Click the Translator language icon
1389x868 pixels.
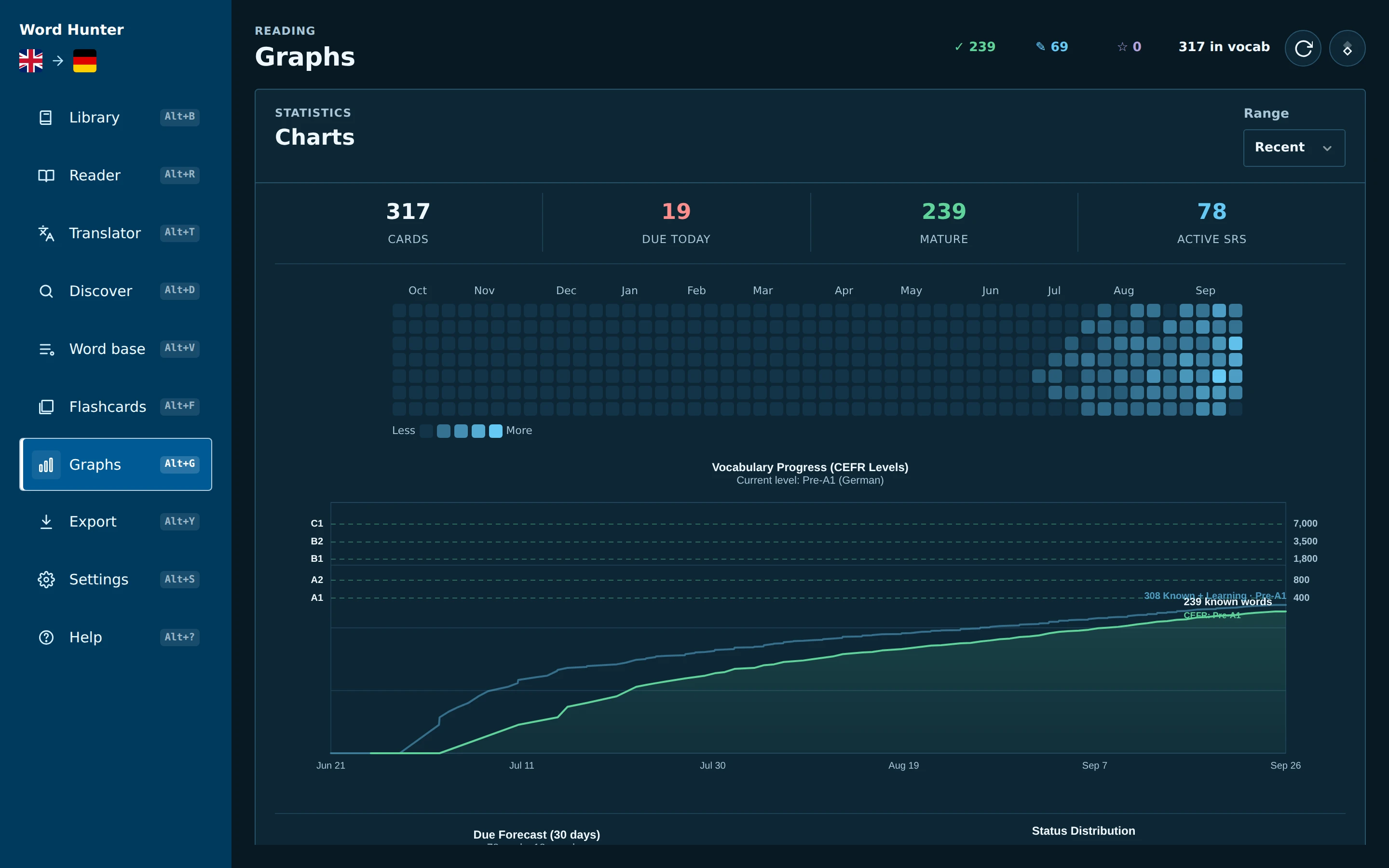[x=46, y=233]
